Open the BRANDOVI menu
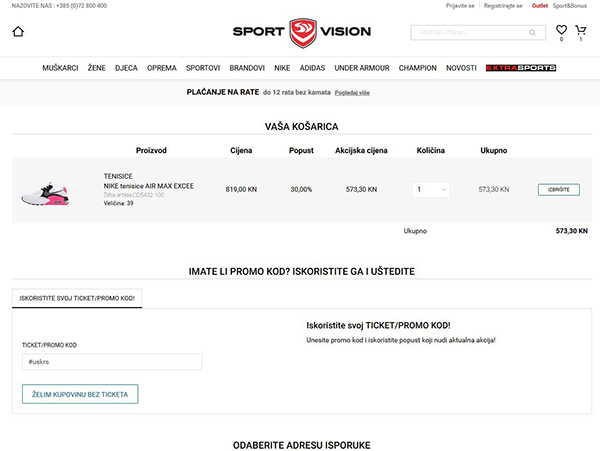The height and width of the screenshot is (451, 600). coord(247,68)
